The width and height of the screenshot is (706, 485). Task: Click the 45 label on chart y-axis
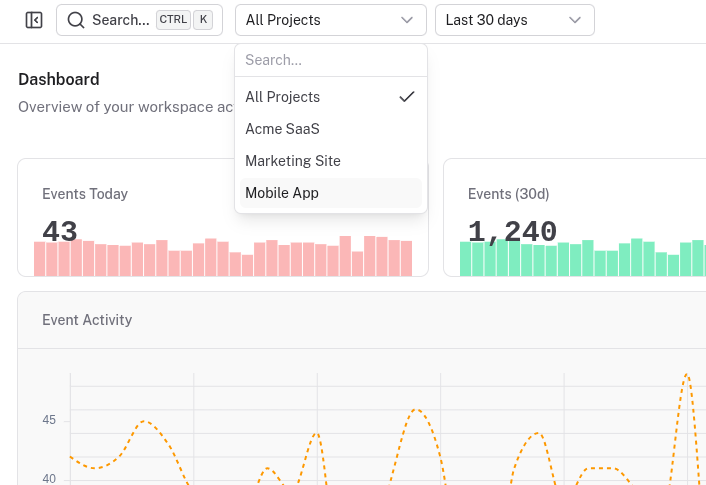49,420
